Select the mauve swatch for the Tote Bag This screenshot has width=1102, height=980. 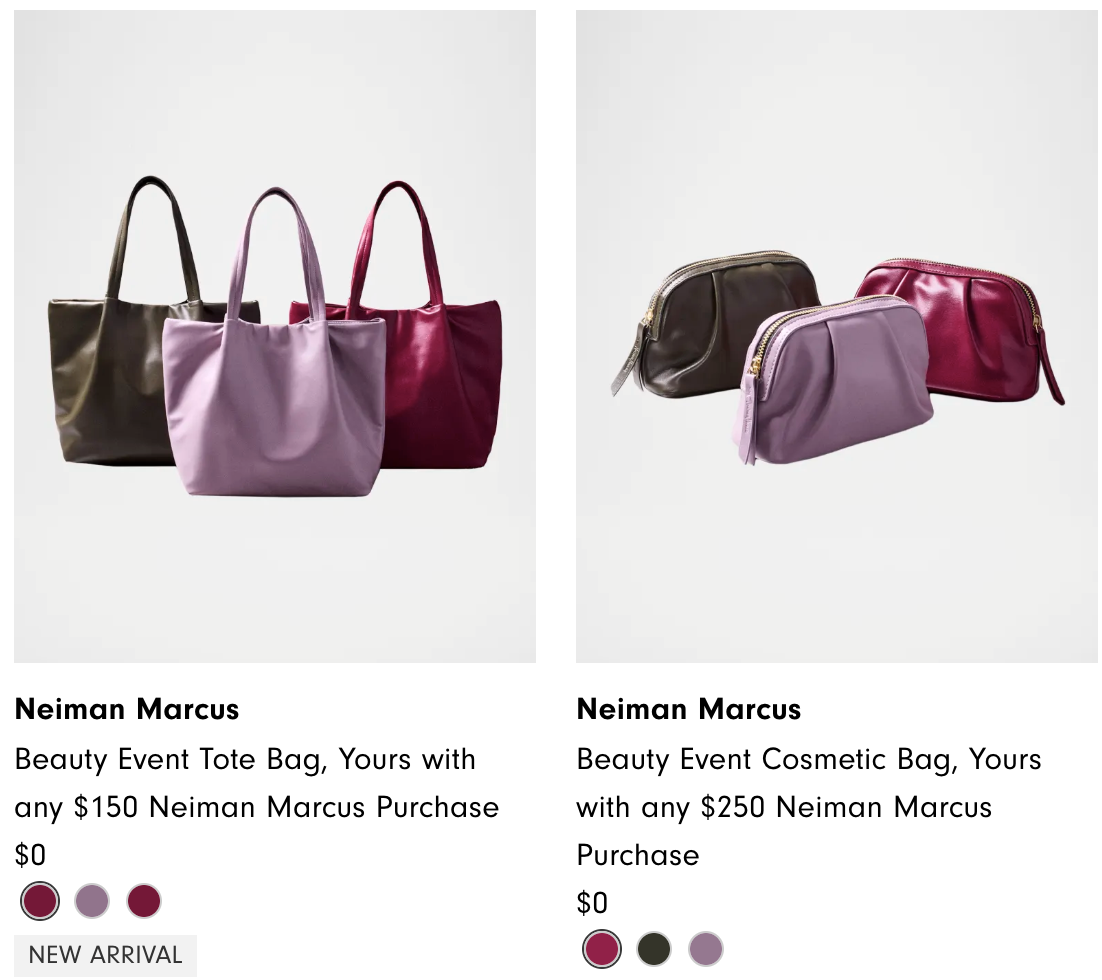pos(92,901)
